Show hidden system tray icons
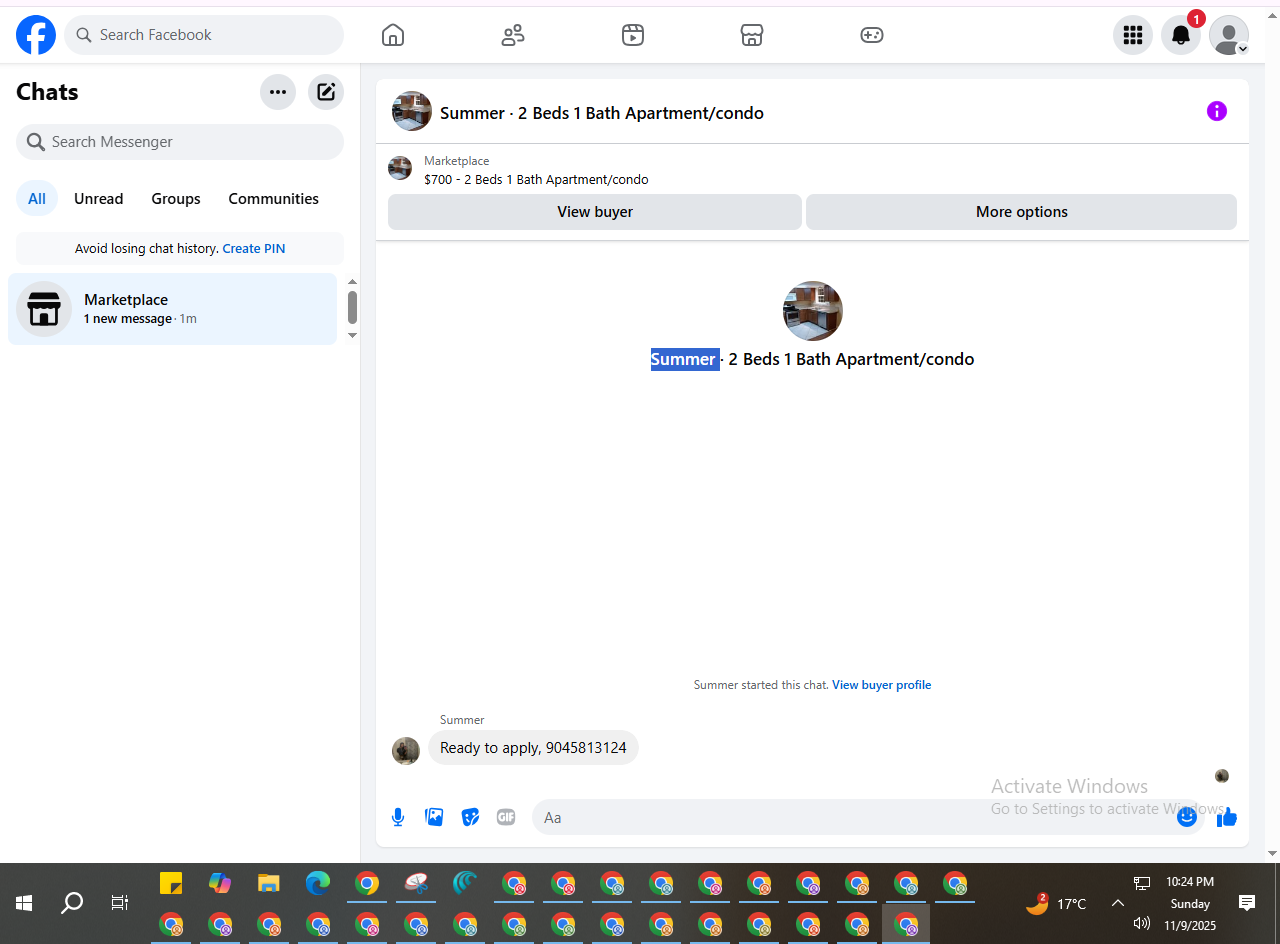Image resolution: width=1280 pixels, height=944 pixels. (x=1118, y=903)
